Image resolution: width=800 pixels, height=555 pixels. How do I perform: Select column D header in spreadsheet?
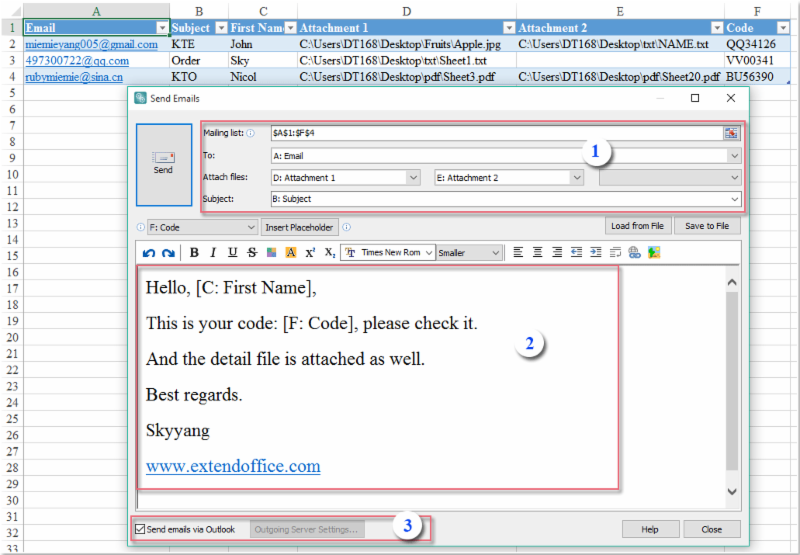coord(407,11)
